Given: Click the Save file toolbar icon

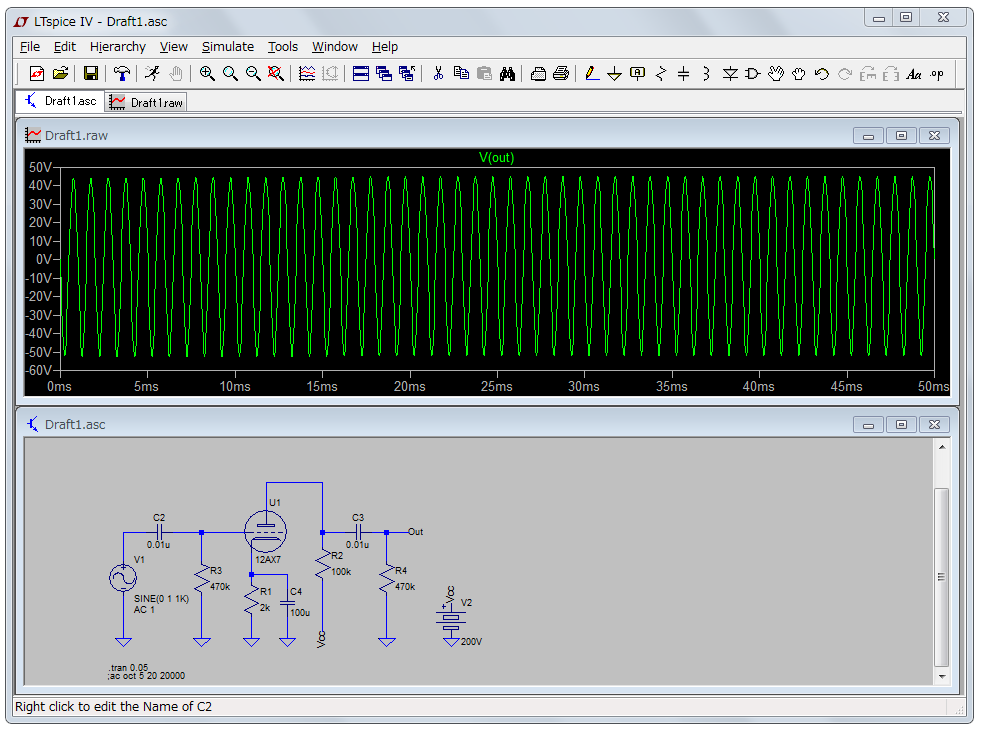Looking at the screenshot, I should (91, 73).
